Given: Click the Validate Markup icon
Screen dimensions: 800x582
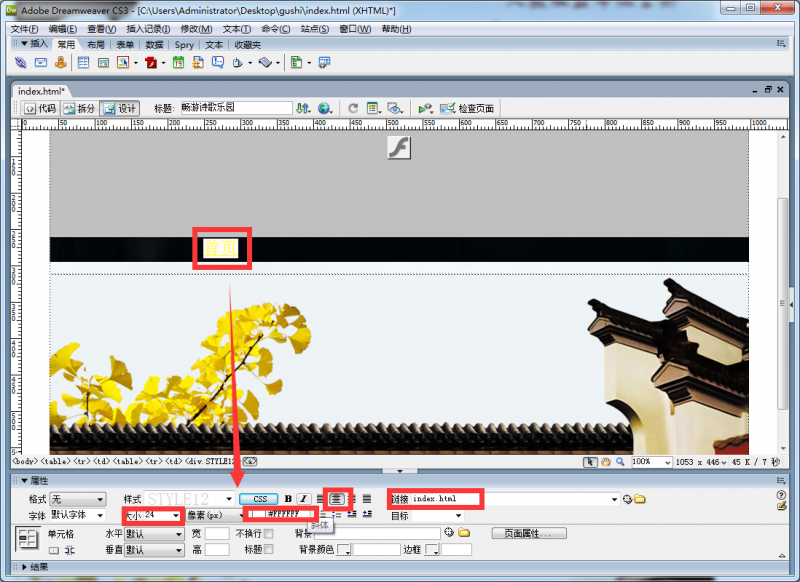Looking at the screenshot, I should pos(425,108).
